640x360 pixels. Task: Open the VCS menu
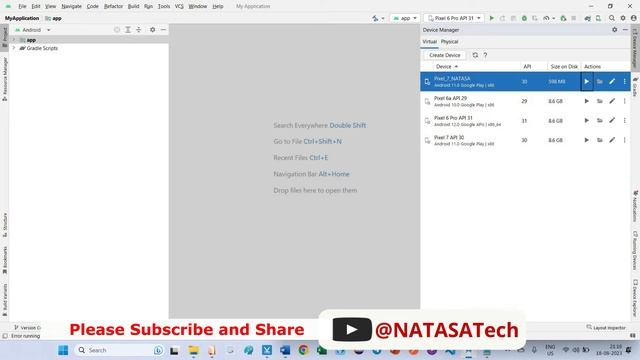click(x=179, y=7)
